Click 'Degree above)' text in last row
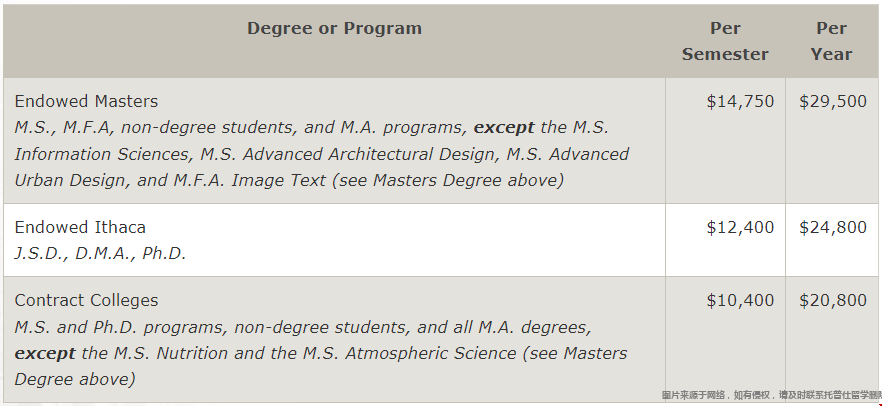This screenshot has height=406, width=882. (x=75, y=380)
